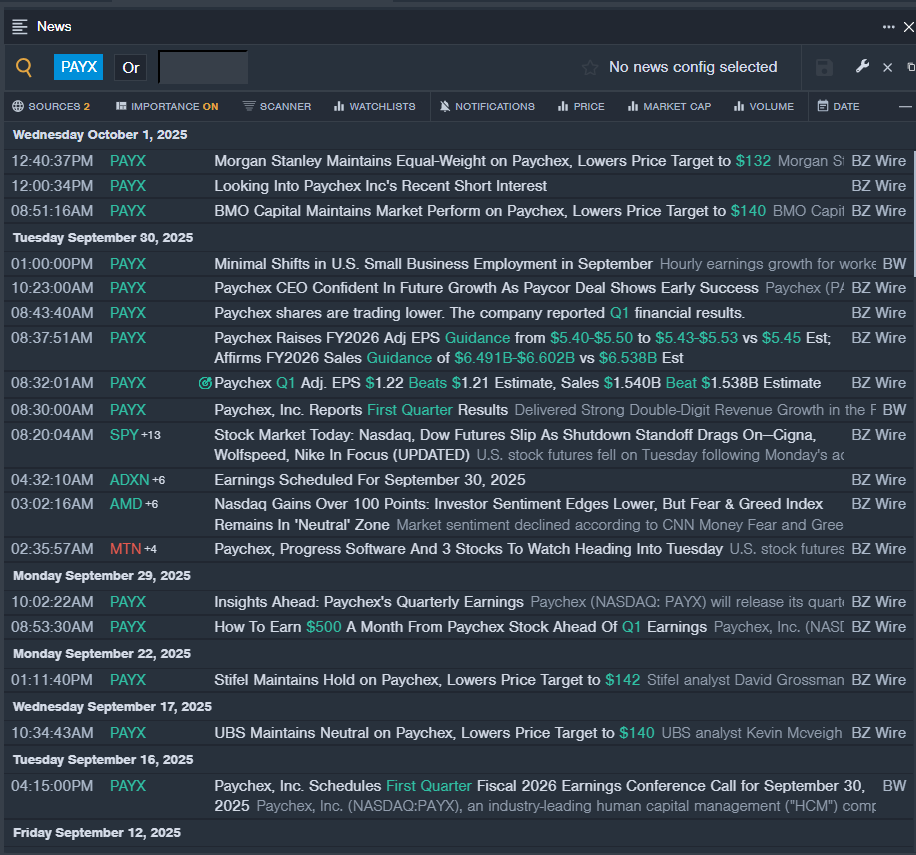Open the wrench settings icon
This screenshot has height=855, width=916.
(x=862, y=67)
